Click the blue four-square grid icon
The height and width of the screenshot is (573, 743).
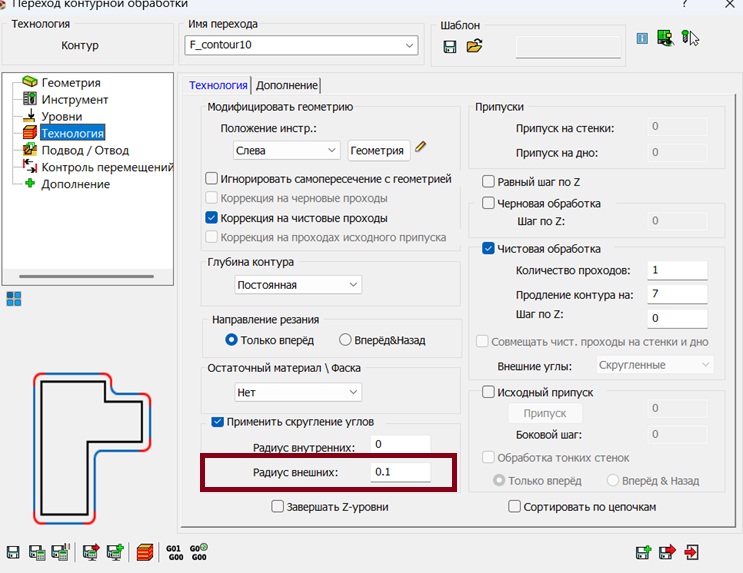coord(14,299)
